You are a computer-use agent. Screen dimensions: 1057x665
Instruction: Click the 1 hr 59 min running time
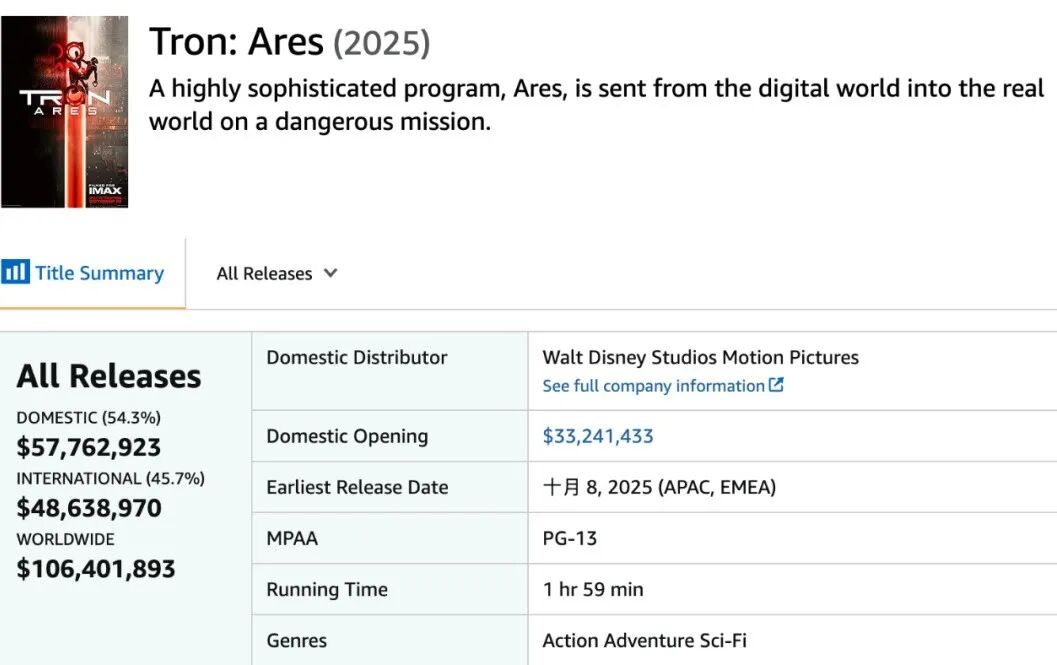[x=593, y=589]
